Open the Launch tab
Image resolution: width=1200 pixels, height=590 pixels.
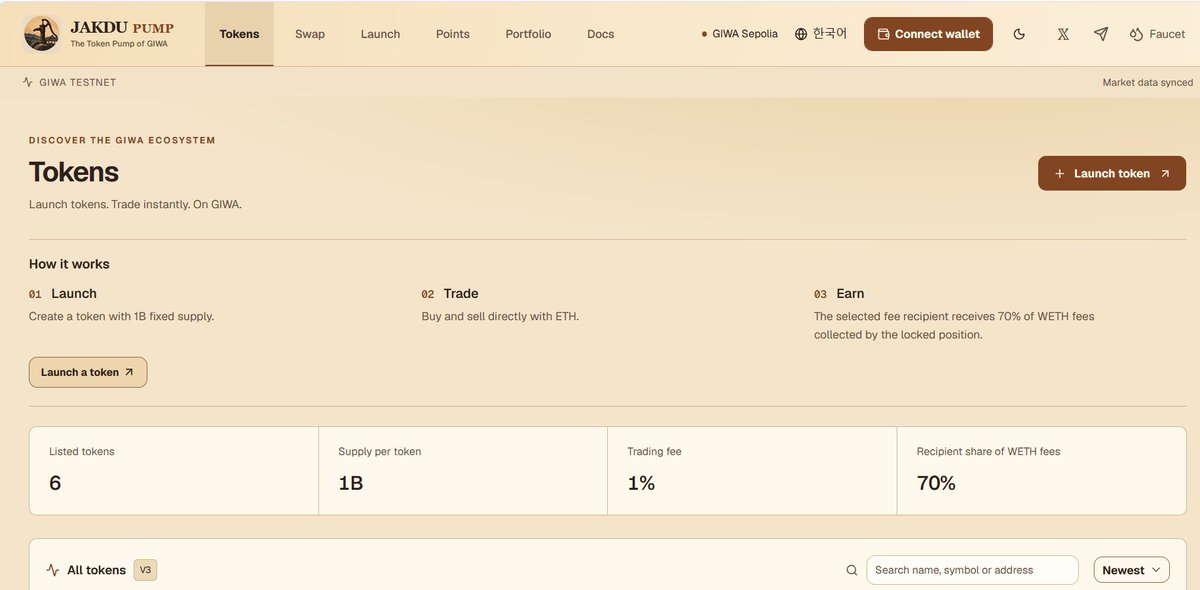[x=380, y=34]
